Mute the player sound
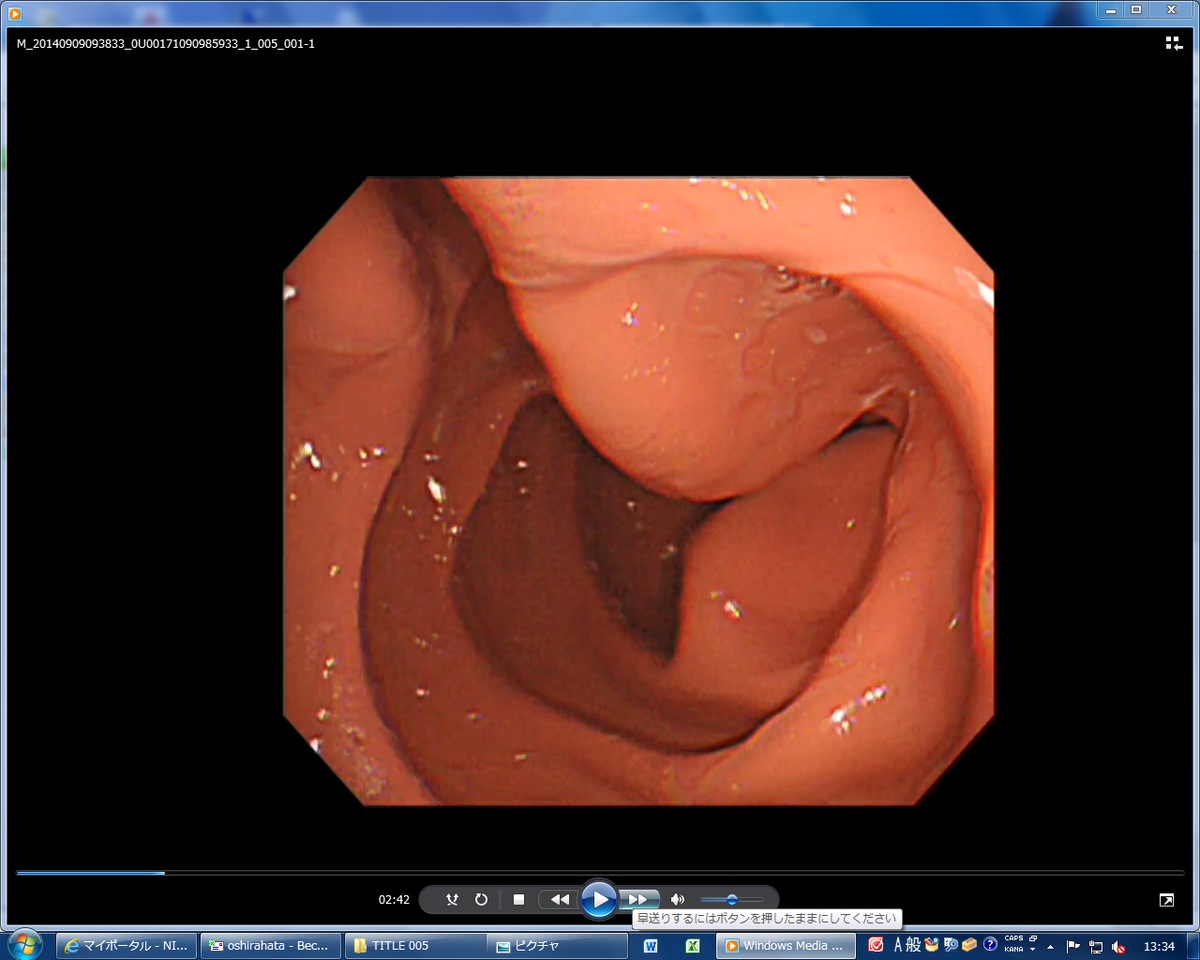Screen dimensions: 1200x960 [x=678, y=899]
